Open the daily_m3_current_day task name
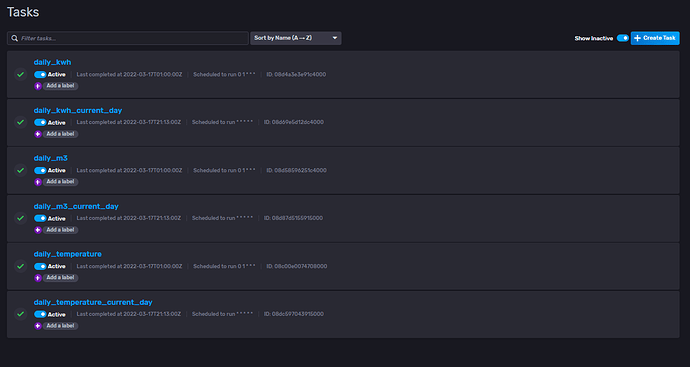The width and height of the screenshot is (690, 367). 76,206
